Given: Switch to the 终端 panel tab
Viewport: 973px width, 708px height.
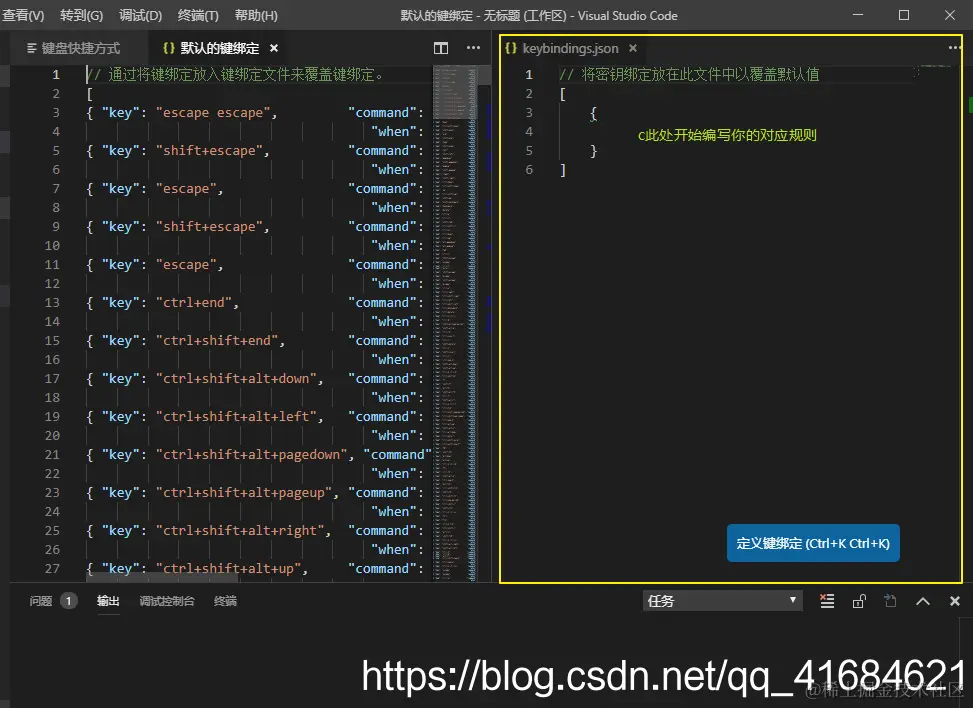Looking at the screenshot, I should point(225,601).
